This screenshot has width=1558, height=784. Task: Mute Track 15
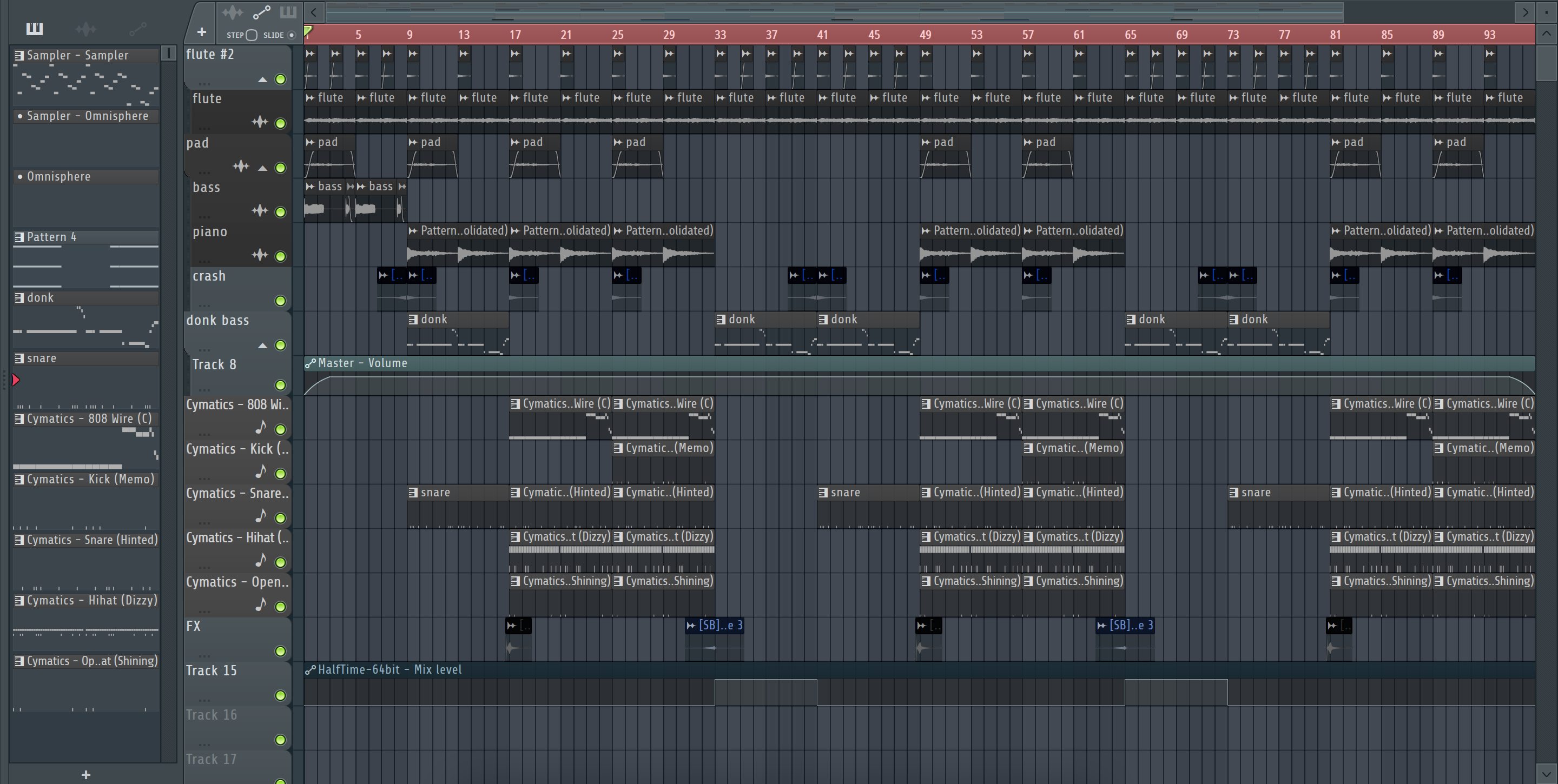pos(281,695)
